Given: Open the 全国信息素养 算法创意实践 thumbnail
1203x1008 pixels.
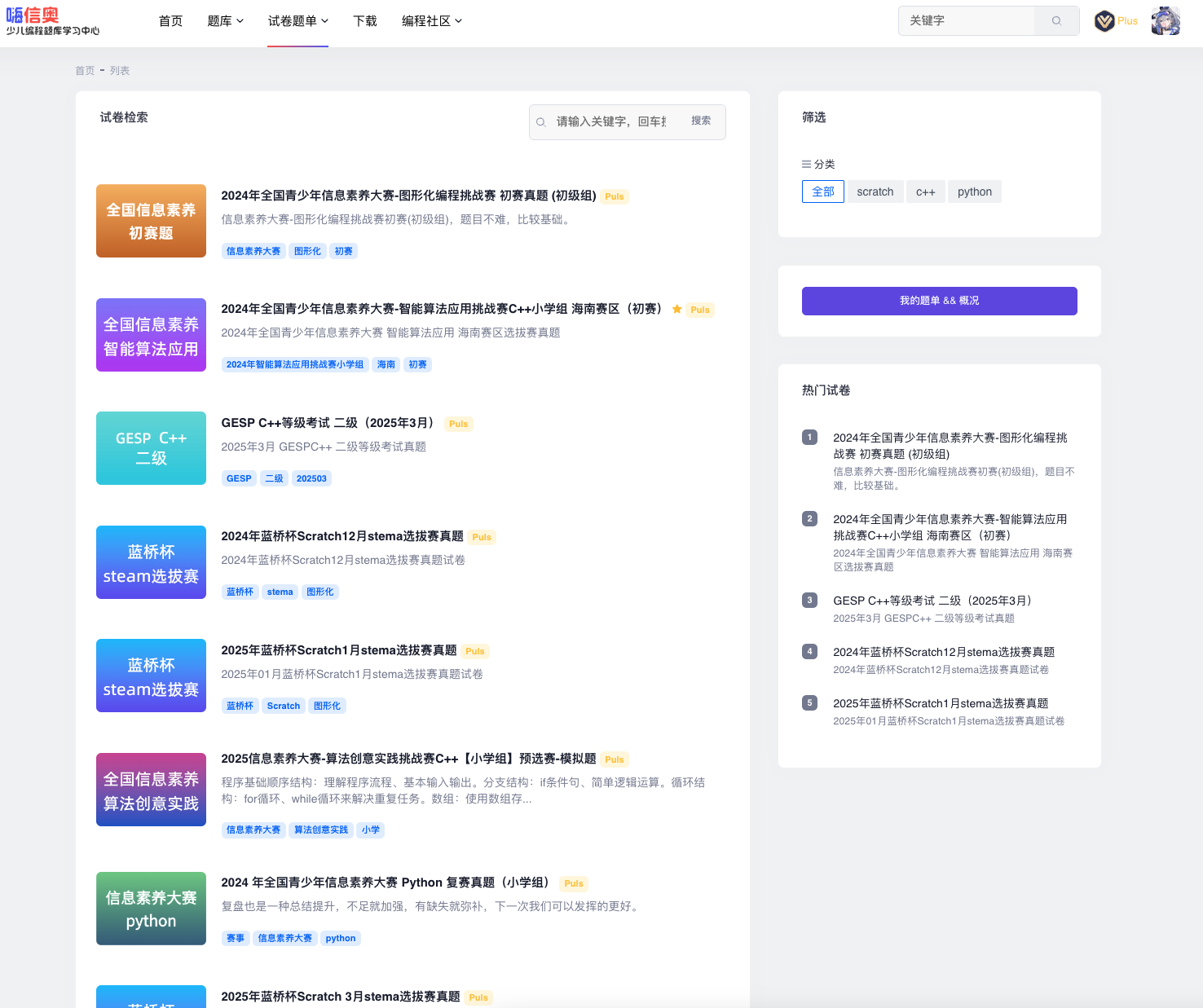Looking at the screenshot, I should click(151, 790).
